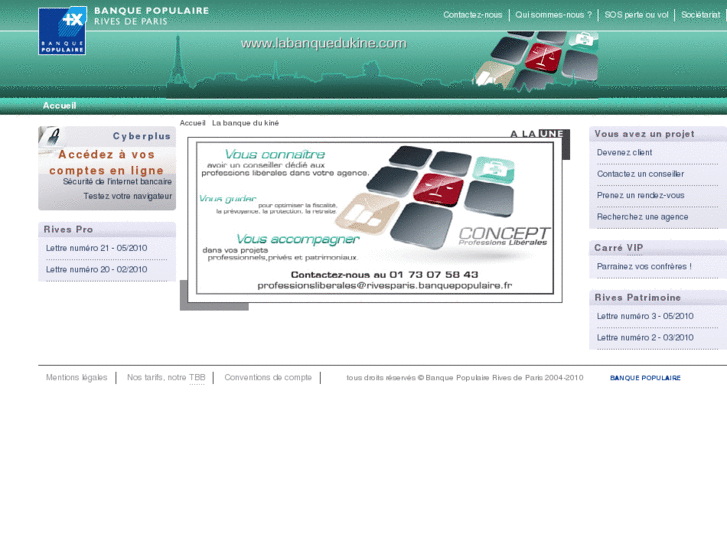Click the Banque Populaire logo

pos(62,31)
